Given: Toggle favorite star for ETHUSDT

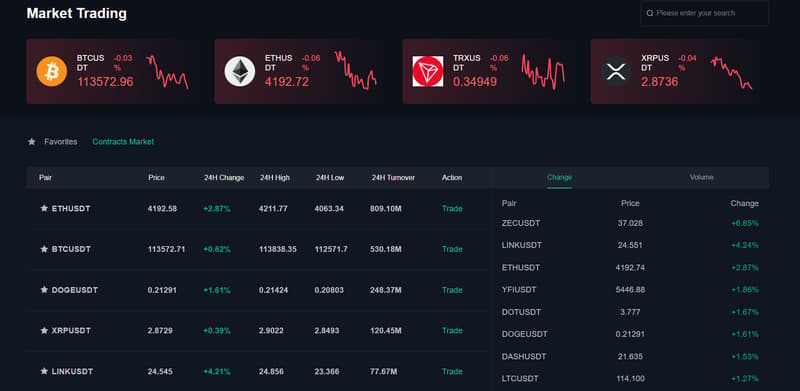Looking at the screenshot, I should click(44, 208).
